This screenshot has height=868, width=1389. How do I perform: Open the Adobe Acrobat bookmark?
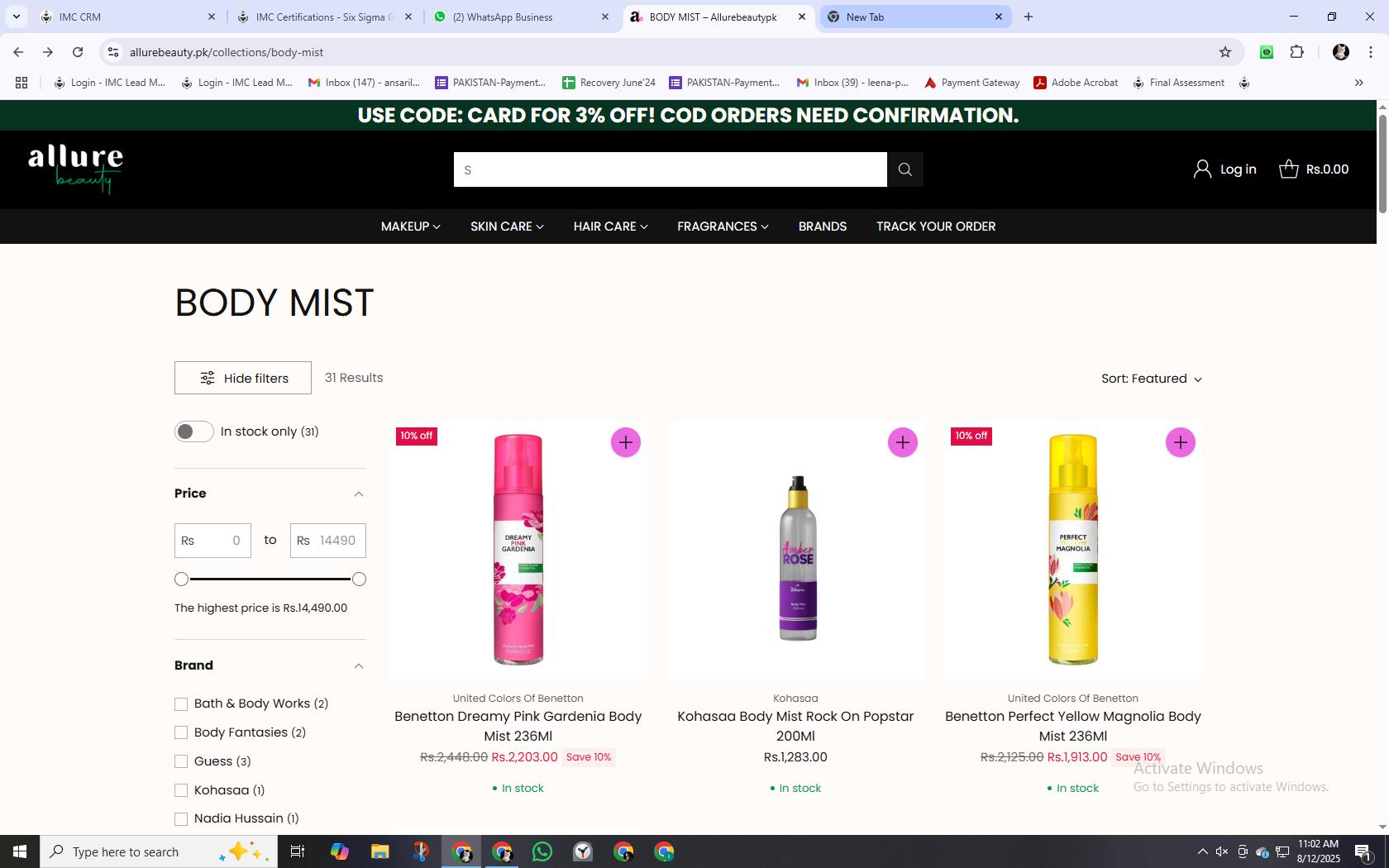1076,83
